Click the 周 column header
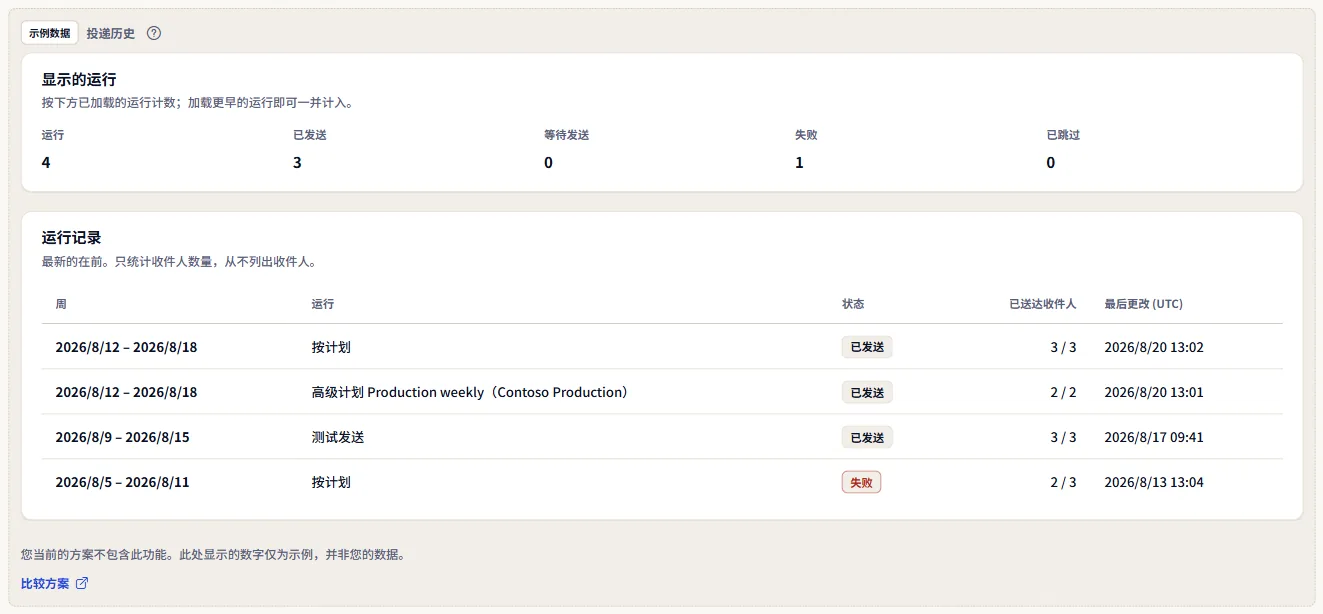1323x614 pixels. (61, 304)
